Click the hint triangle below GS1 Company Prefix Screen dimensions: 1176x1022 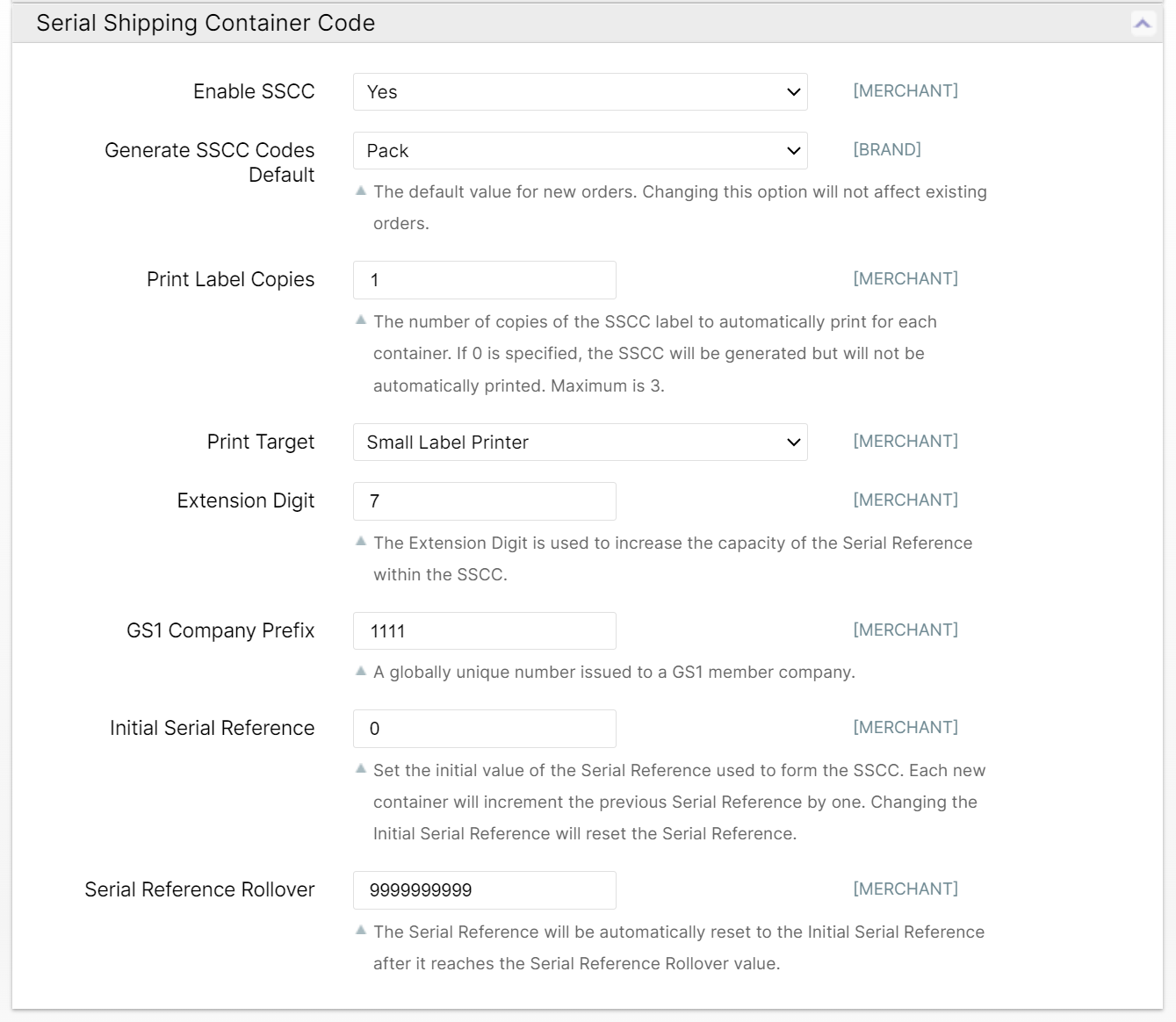tap(361, 671)
